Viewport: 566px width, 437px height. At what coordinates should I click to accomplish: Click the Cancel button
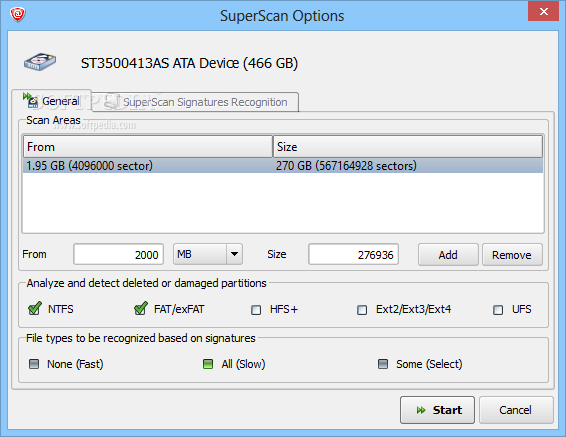pyautogui.click(x=516, y=410)
